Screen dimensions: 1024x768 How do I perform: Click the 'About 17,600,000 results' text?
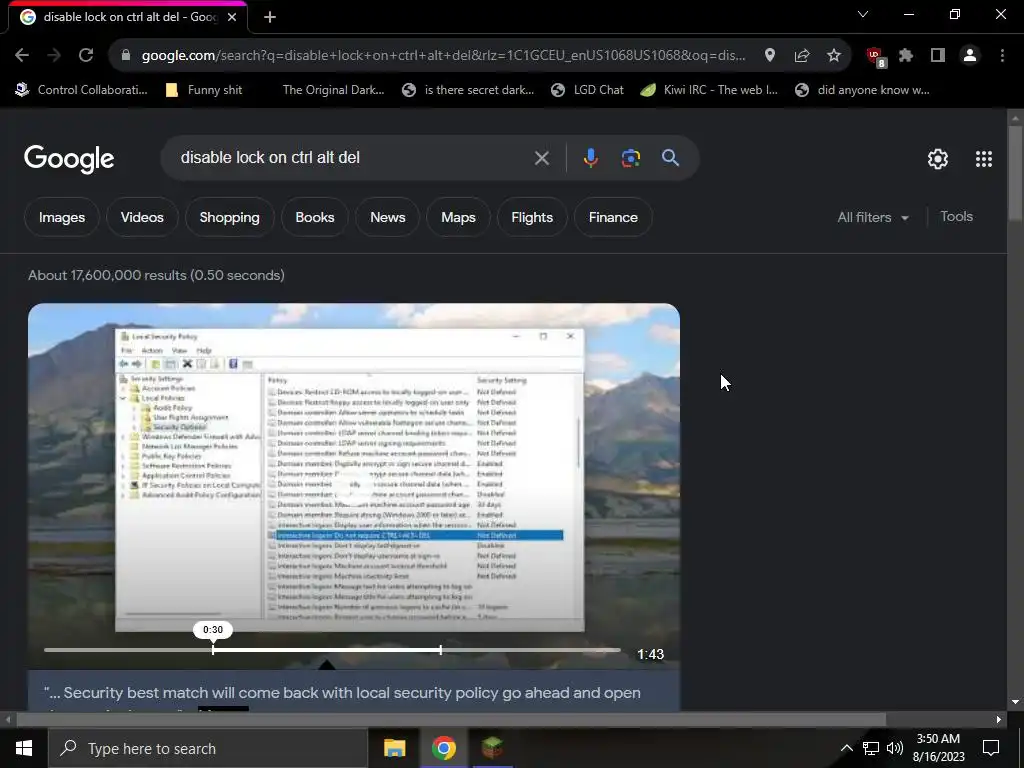156,276
